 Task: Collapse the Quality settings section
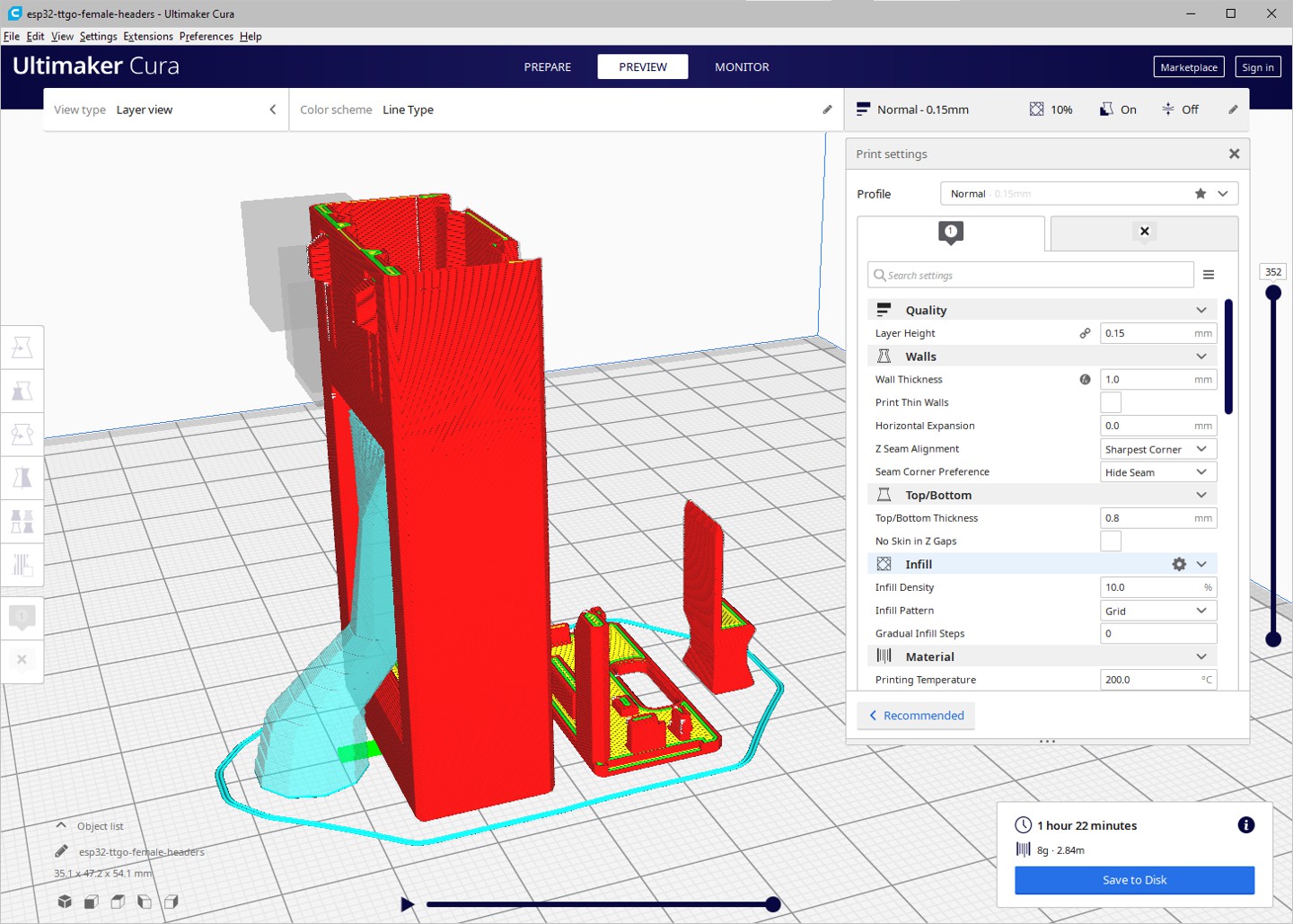[x=1201, y=310]
